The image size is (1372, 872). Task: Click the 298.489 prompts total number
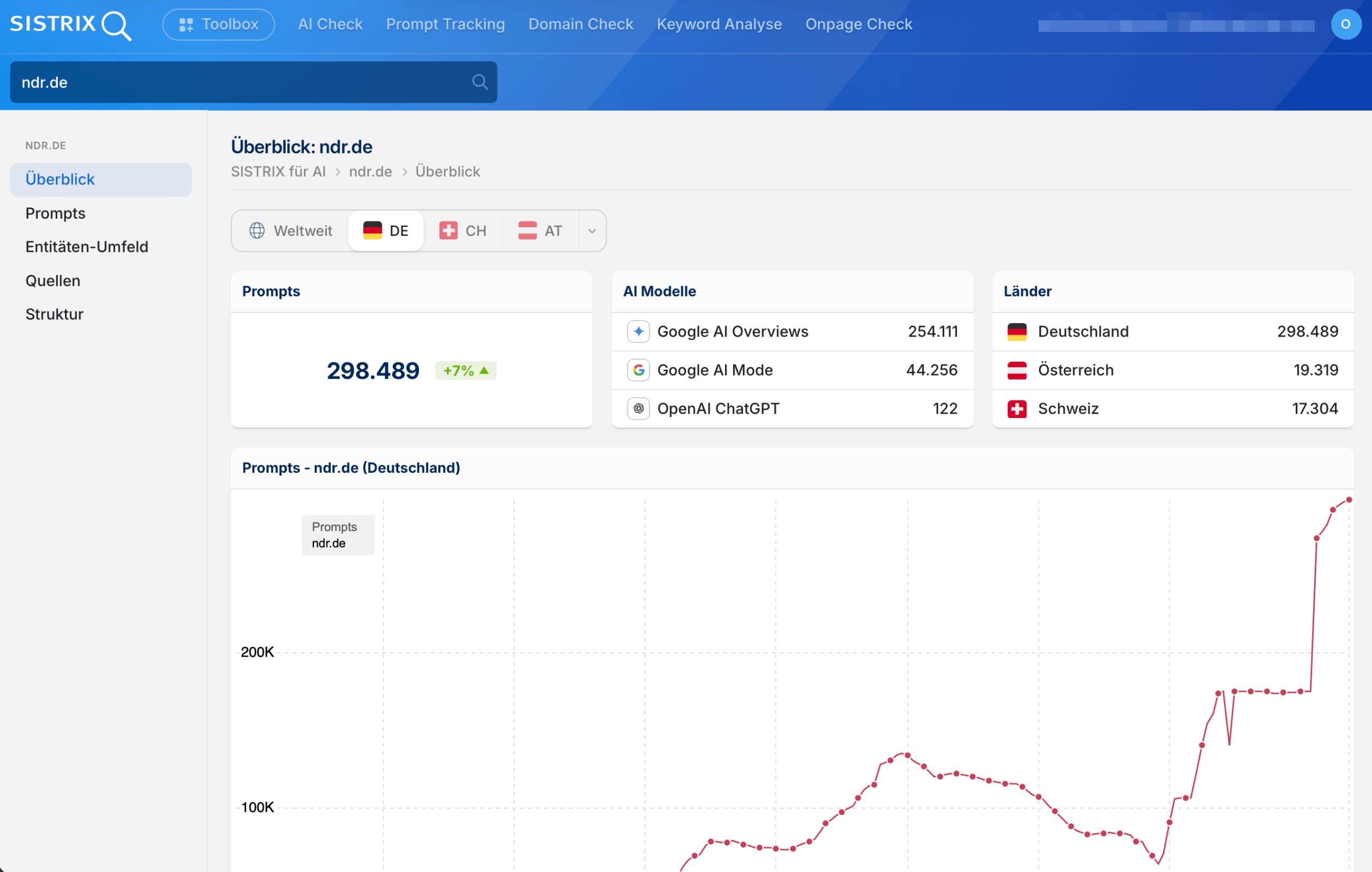pos(373,370)
